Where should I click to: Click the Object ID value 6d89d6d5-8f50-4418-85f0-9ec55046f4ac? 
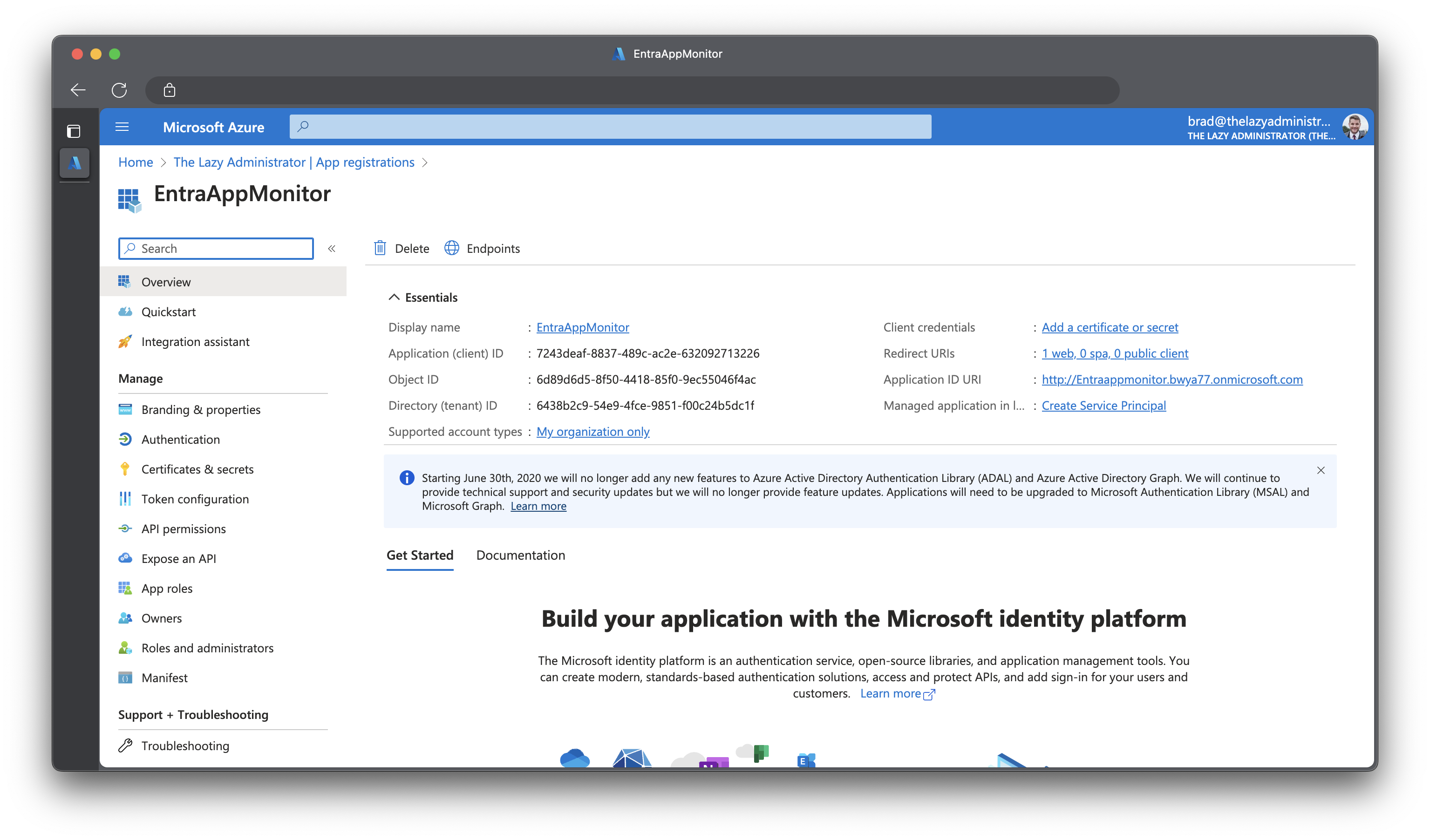pos(647,379)
